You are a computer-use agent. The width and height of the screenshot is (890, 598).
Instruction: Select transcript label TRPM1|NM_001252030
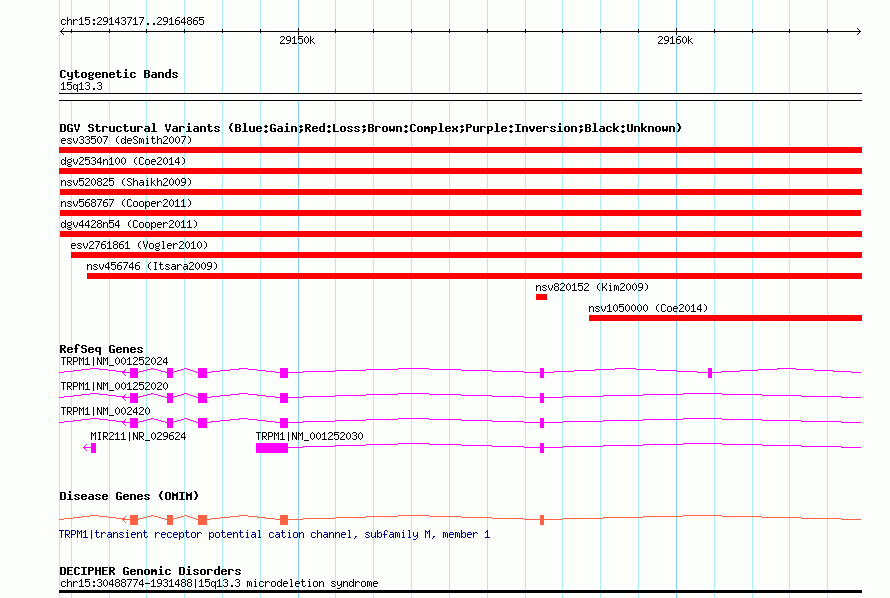309,436
